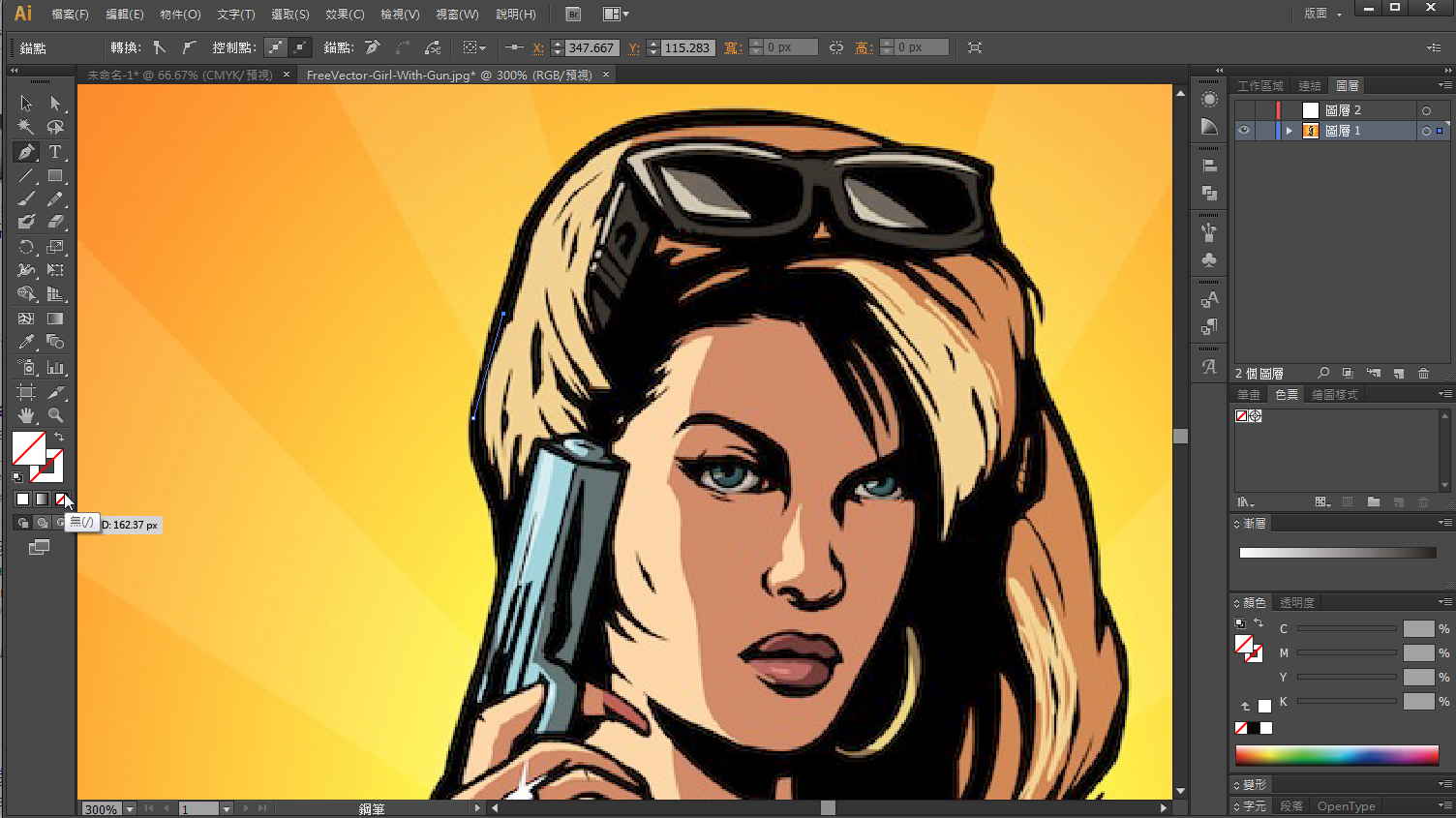The height and width of the screenshot is (818, 1456).
Task: Select the Scale tool
Action: pos(55,247)
